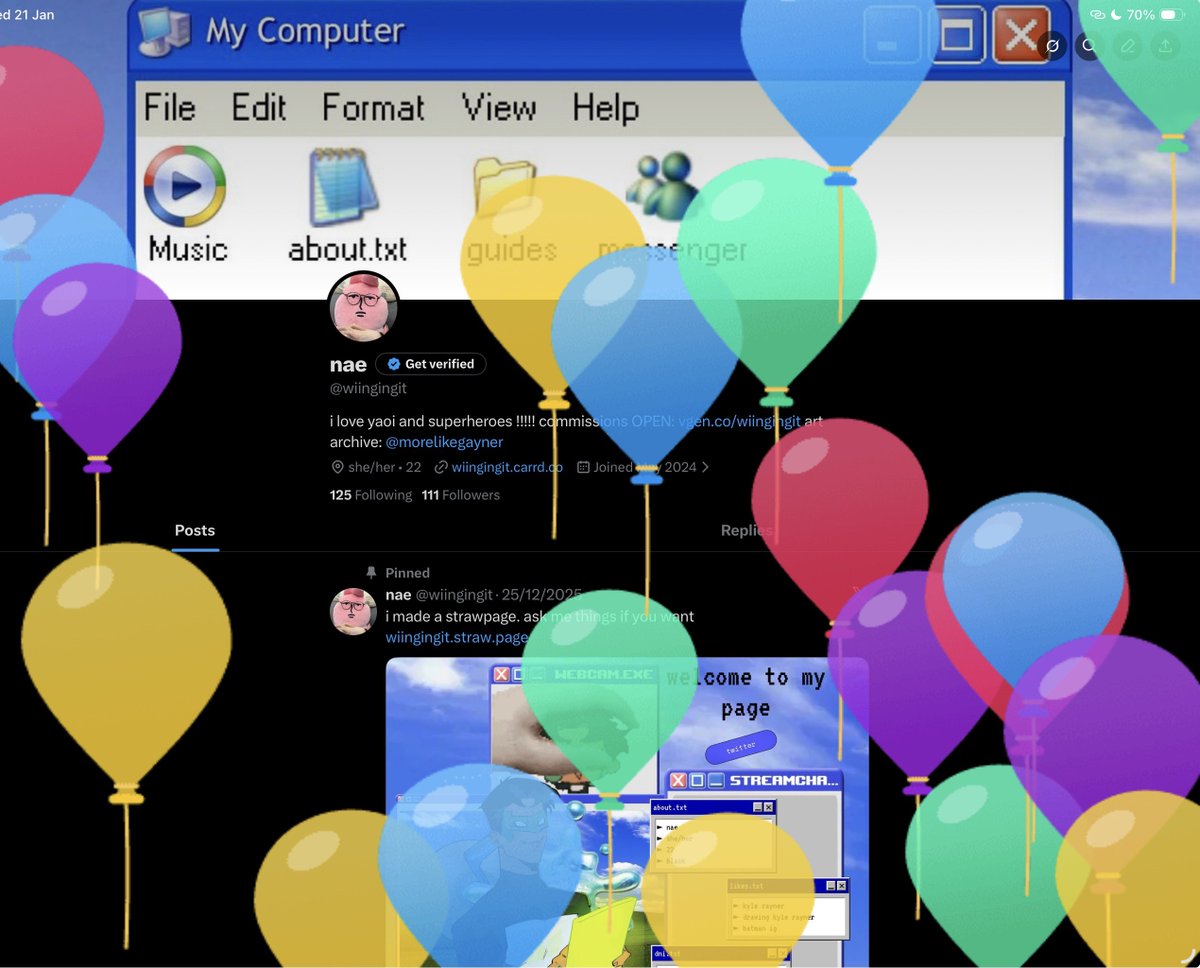The width and height of the screenshot is (1200, 968).
Task: Open Grok via the slashed-circle icon
Action: [1053, 45]
